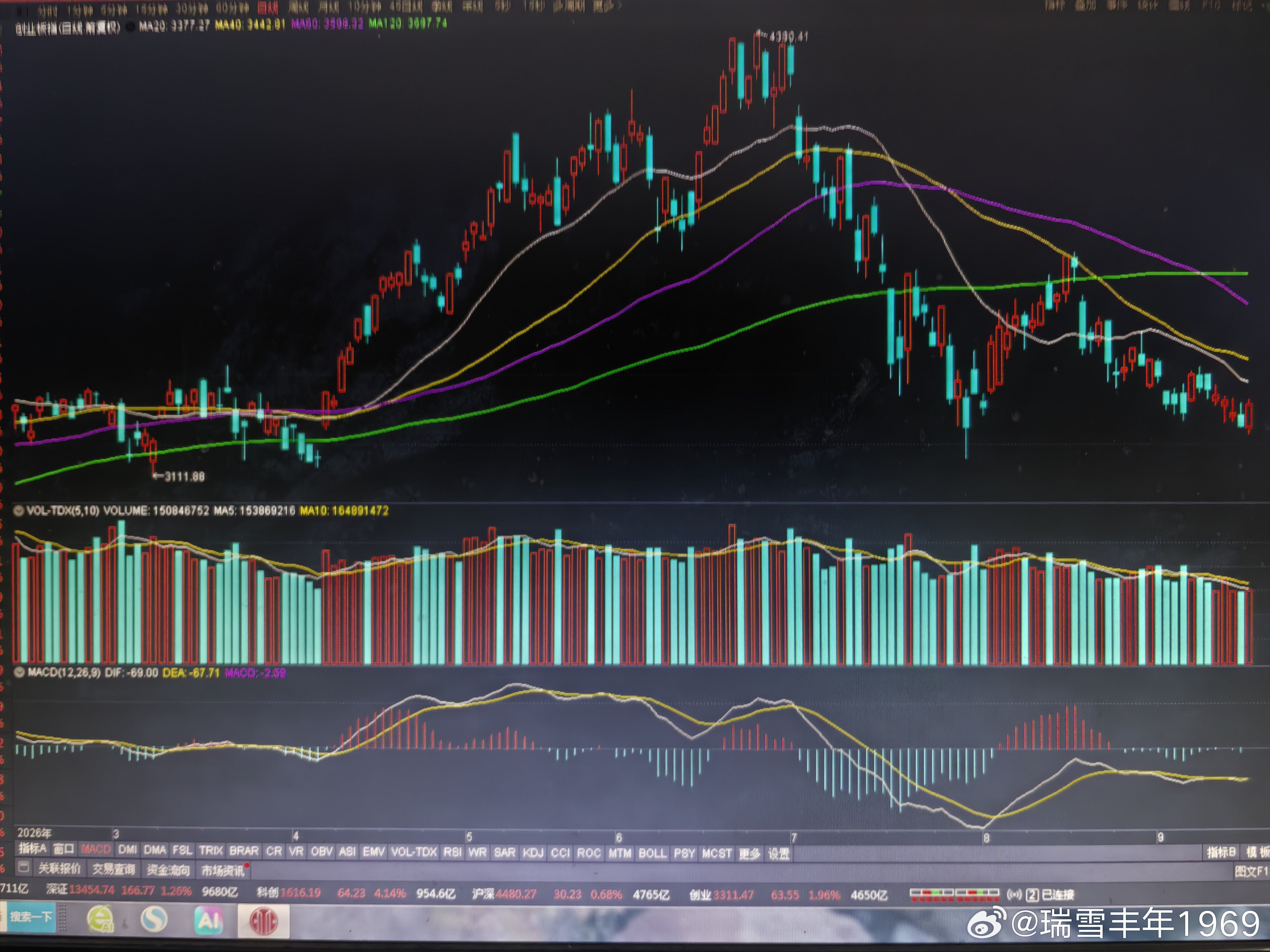Select the RSI indicator tab
The image size is (1270, 952).
[x=452, y=852]
